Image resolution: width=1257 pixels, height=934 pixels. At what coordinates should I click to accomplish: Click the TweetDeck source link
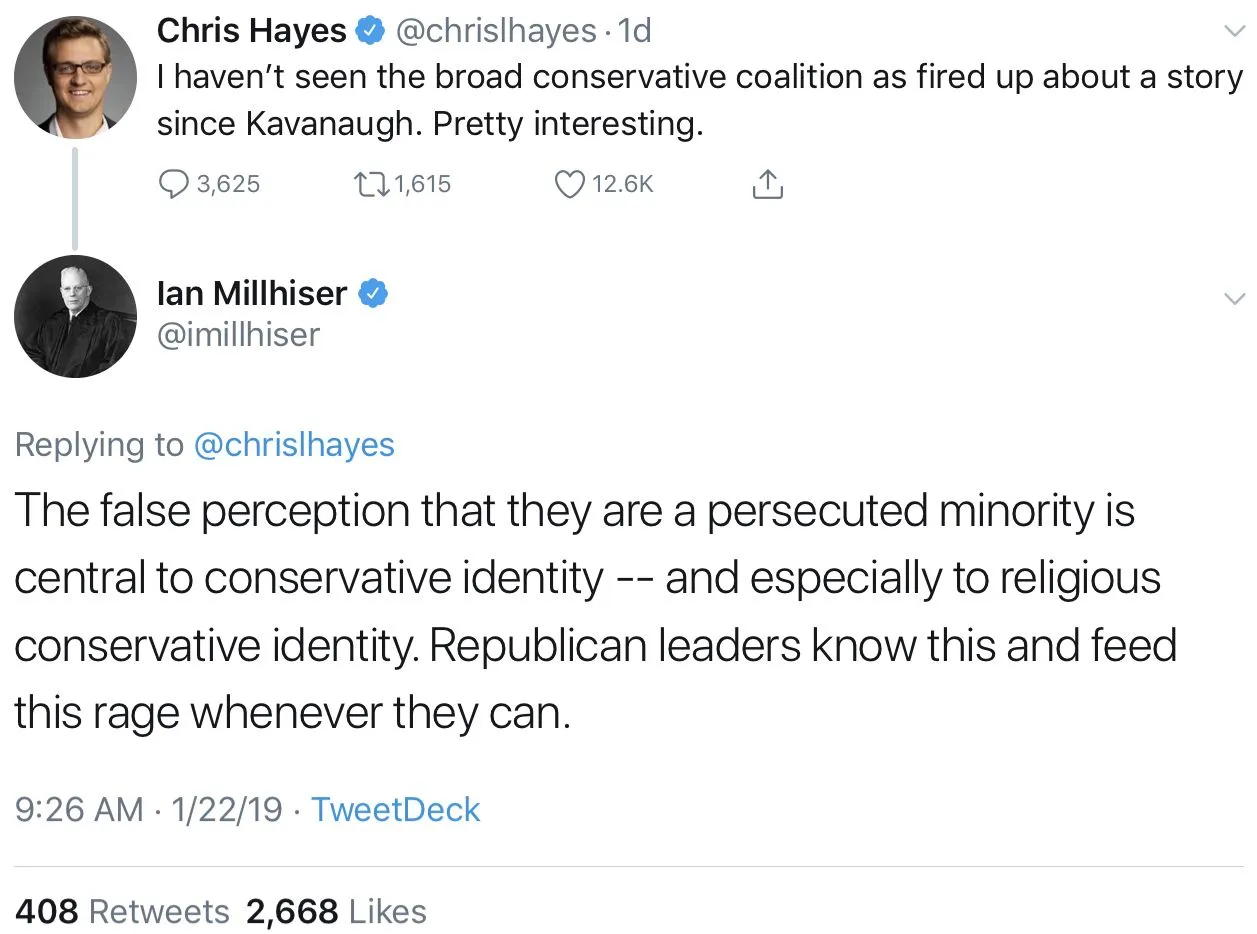click(395, 809)
